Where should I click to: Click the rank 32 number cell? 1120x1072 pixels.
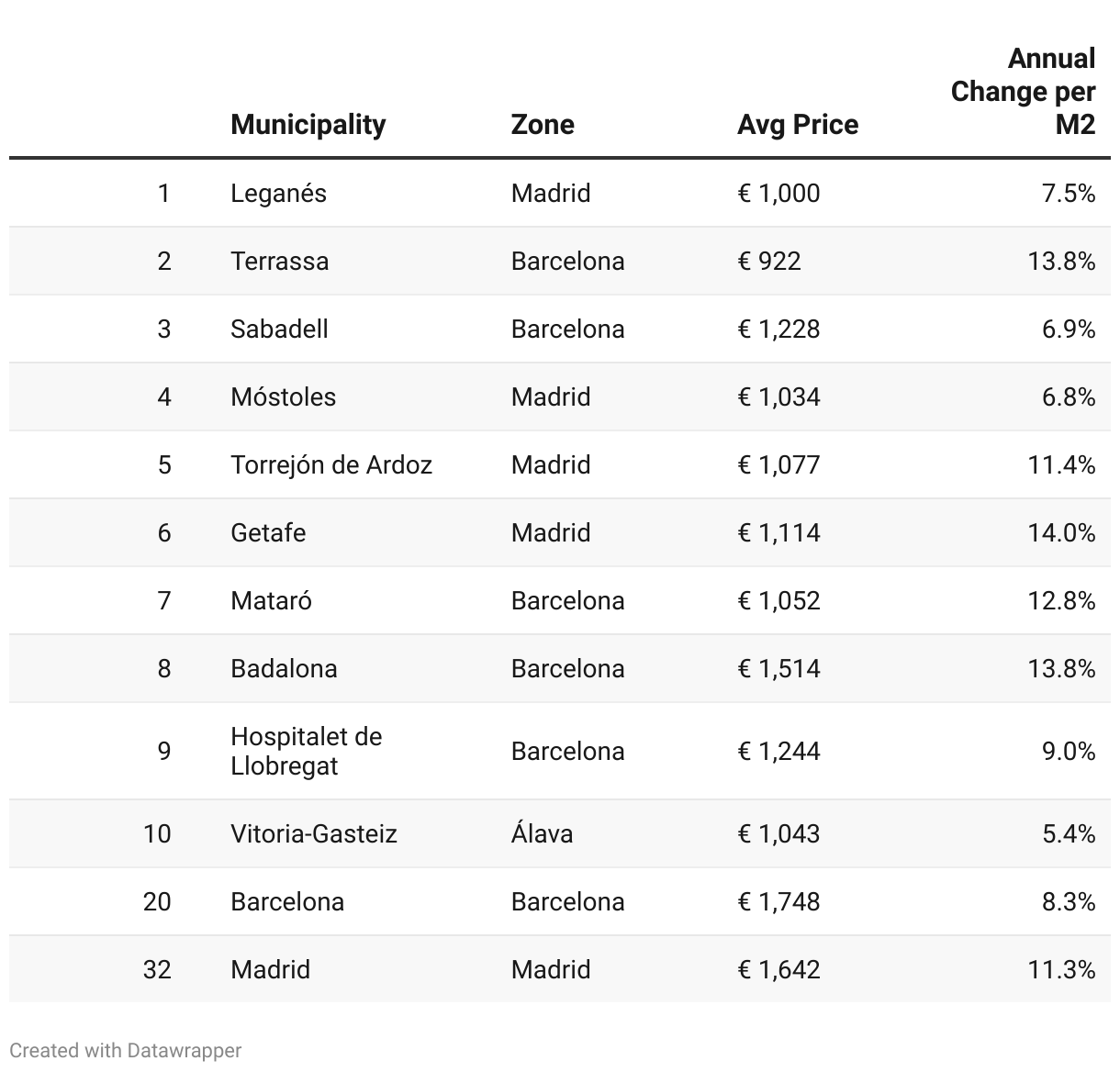coord(157,970)
